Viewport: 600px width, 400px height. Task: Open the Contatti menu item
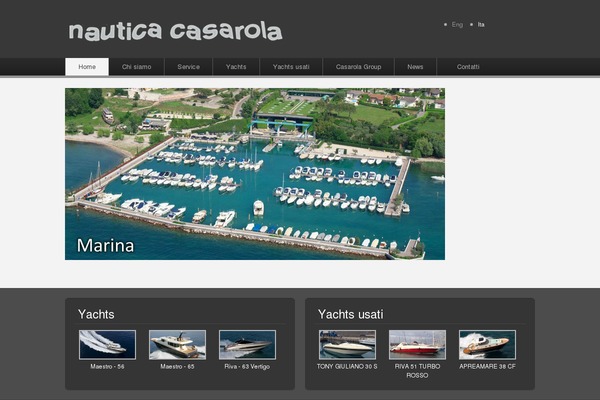click(468, 67)
